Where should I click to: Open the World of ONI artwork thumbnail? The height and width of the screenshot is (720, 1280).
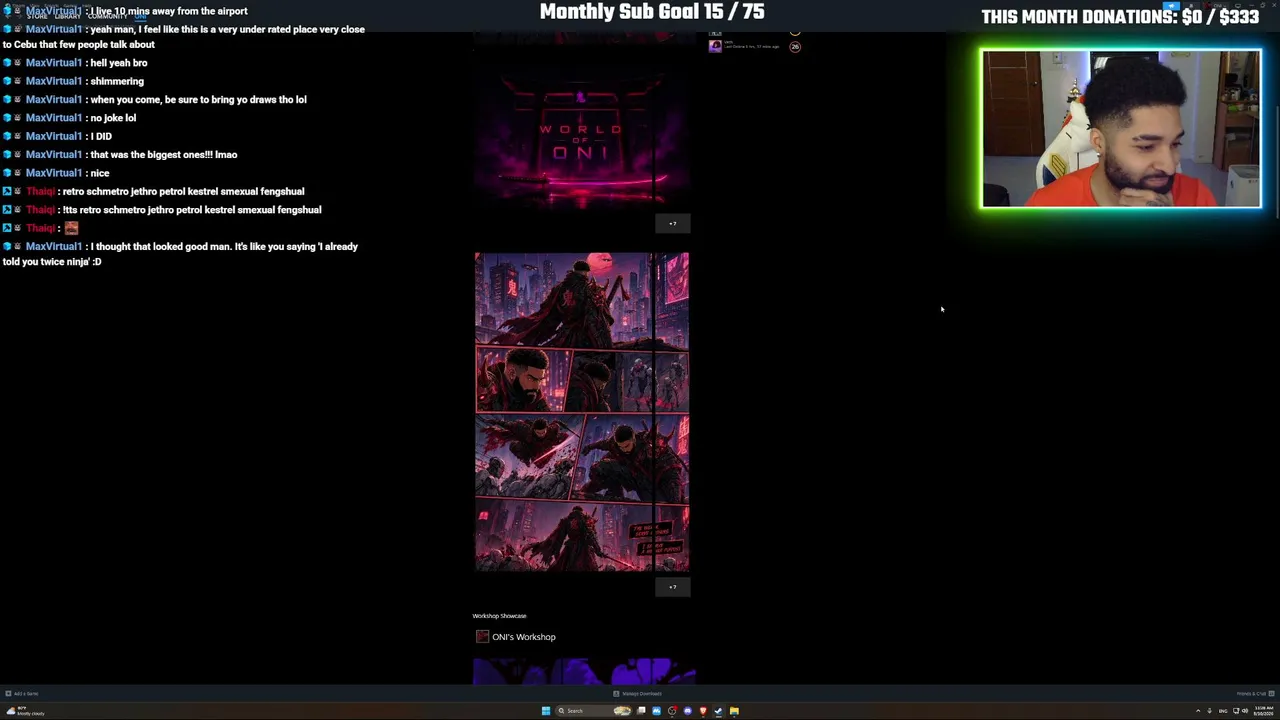click(581, 137)
